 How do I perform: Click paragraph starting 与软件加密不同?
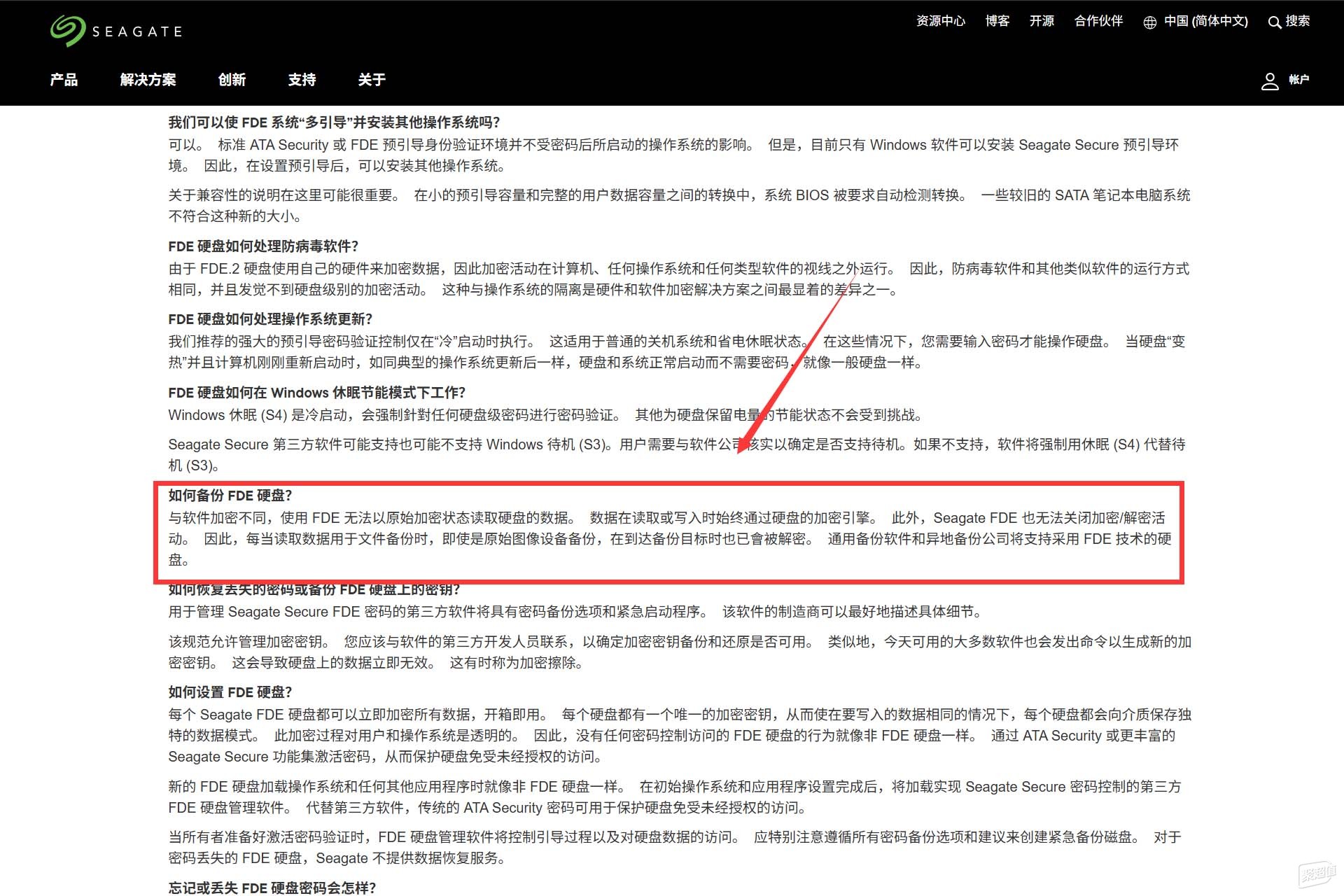(x=670, y=539)
